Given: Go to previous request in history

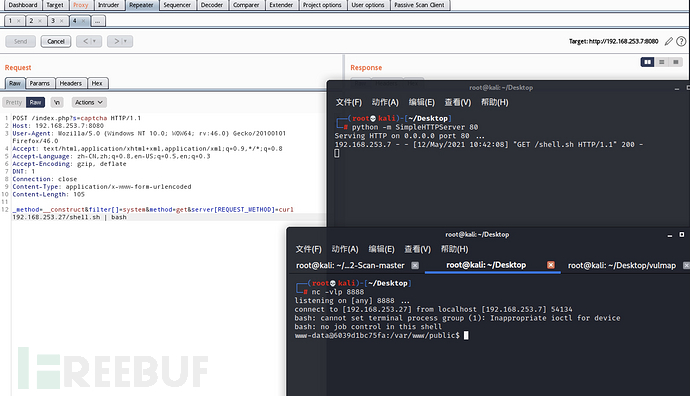Looking at the screenshot, I should [89, 41].
